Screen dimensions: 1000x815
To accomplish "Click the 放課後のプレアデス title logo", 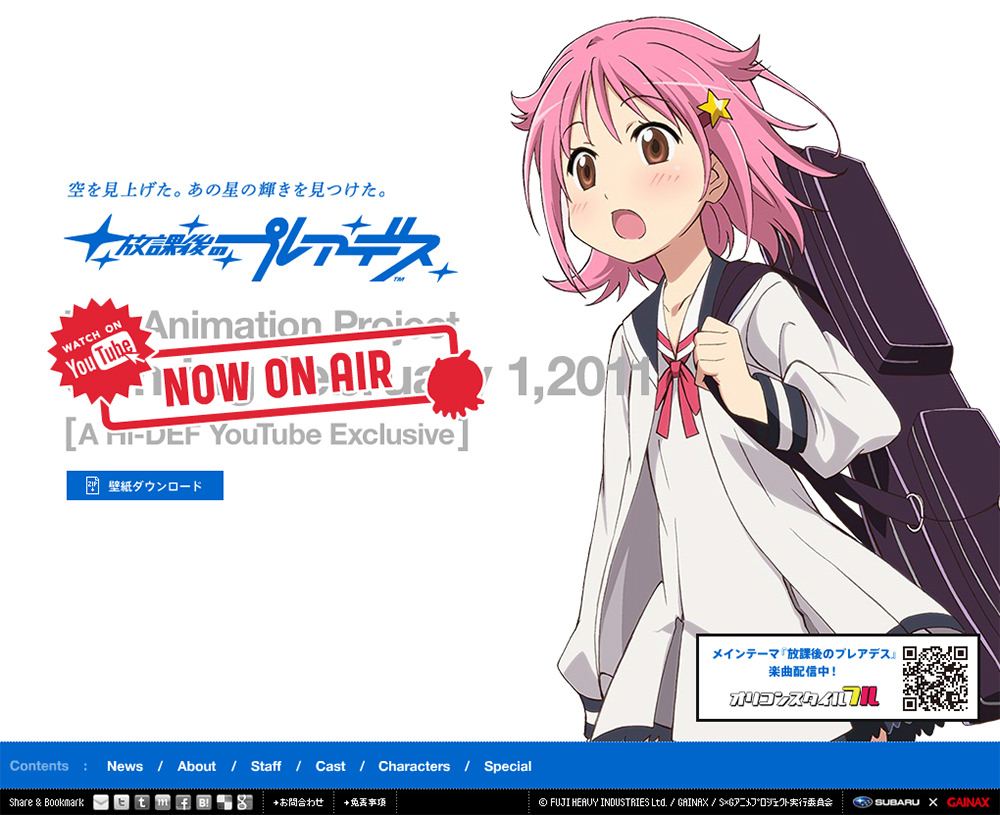I will 260,249.
